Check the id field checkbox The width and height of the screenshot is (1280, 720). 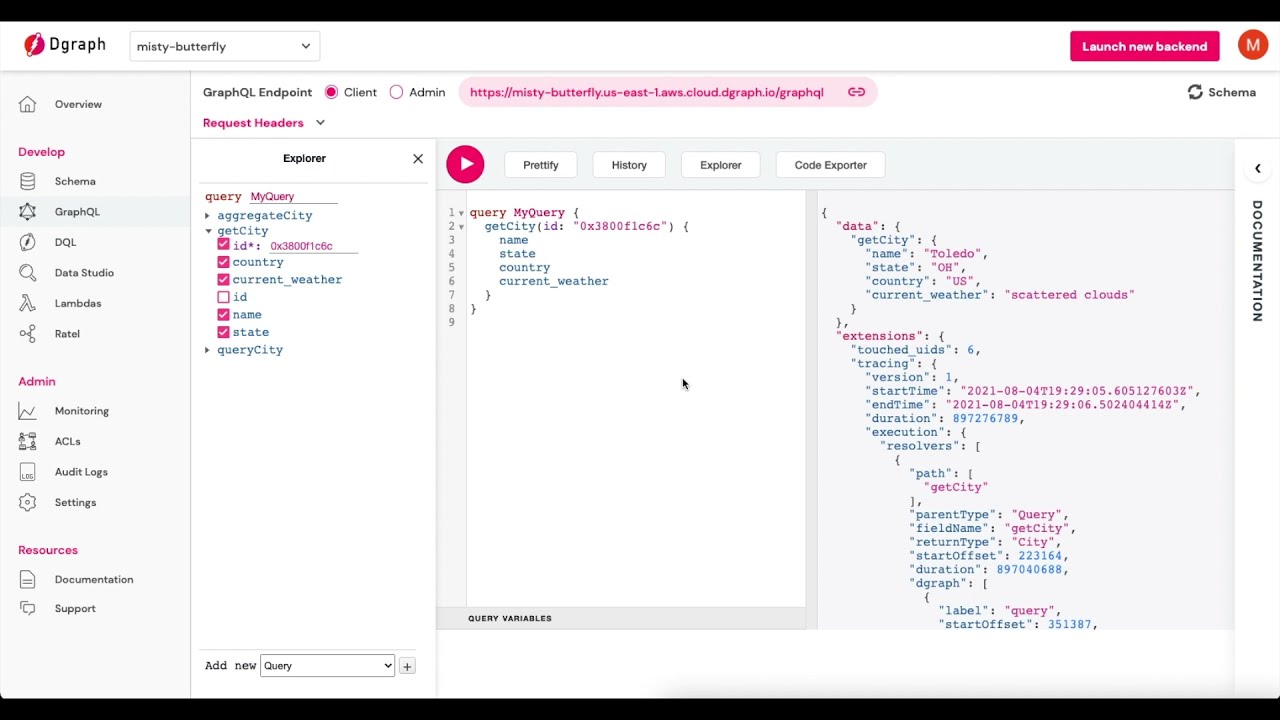point(223,297)
